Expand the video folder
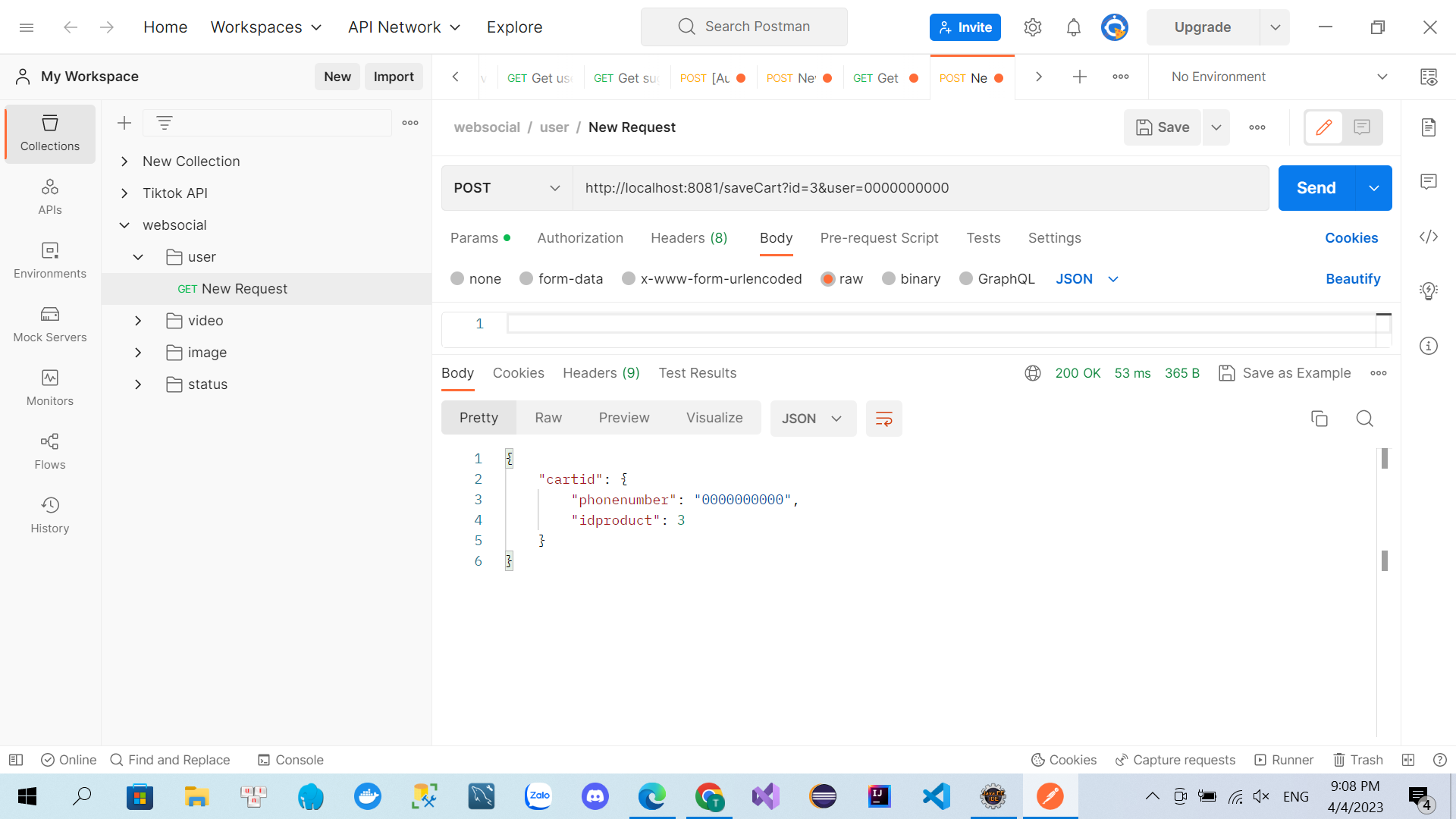1456x819 pixels. point(138,321)
